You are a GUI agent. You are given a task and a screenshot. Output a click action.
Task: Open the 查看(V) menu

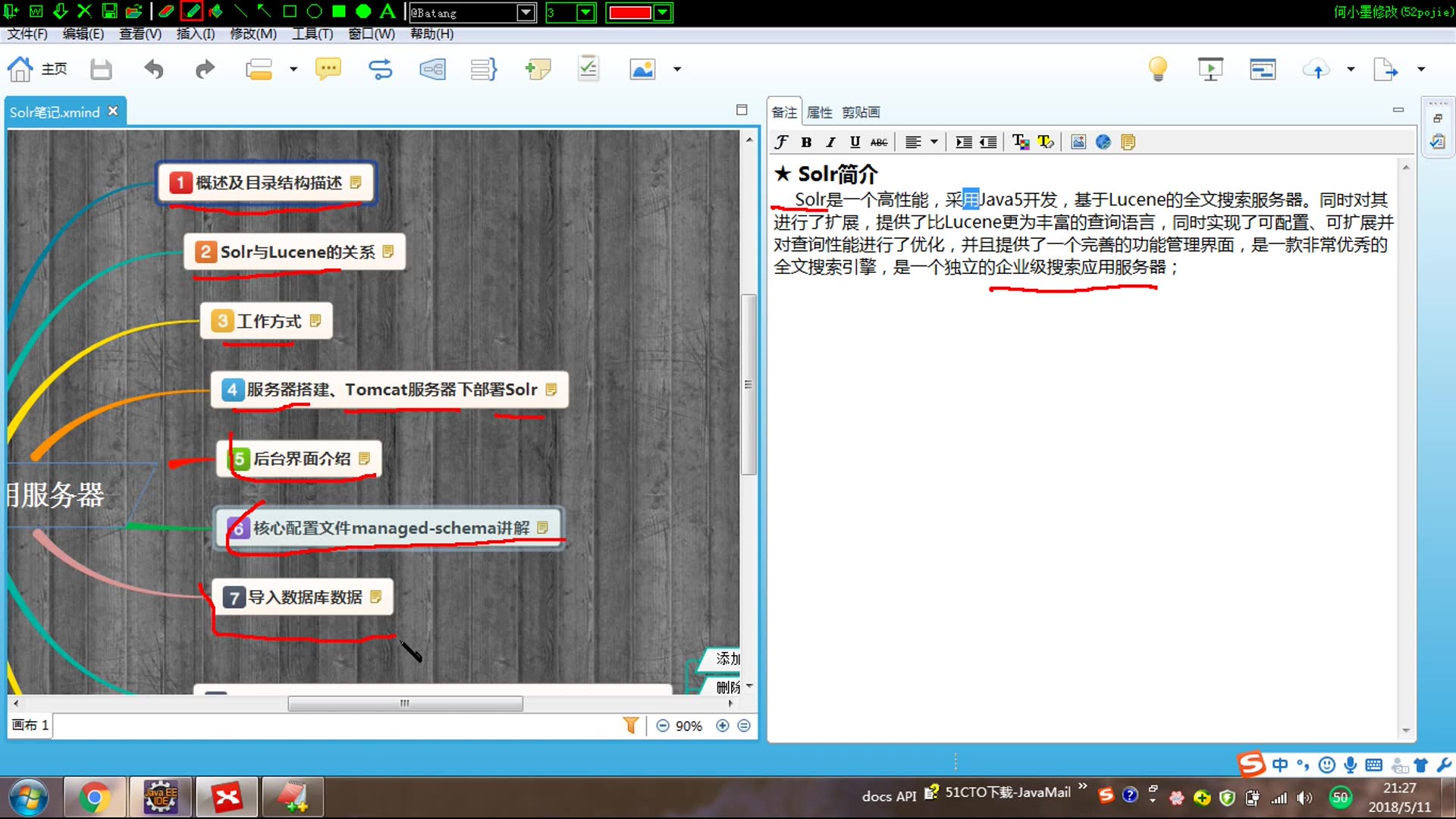[x=140, y=34]
